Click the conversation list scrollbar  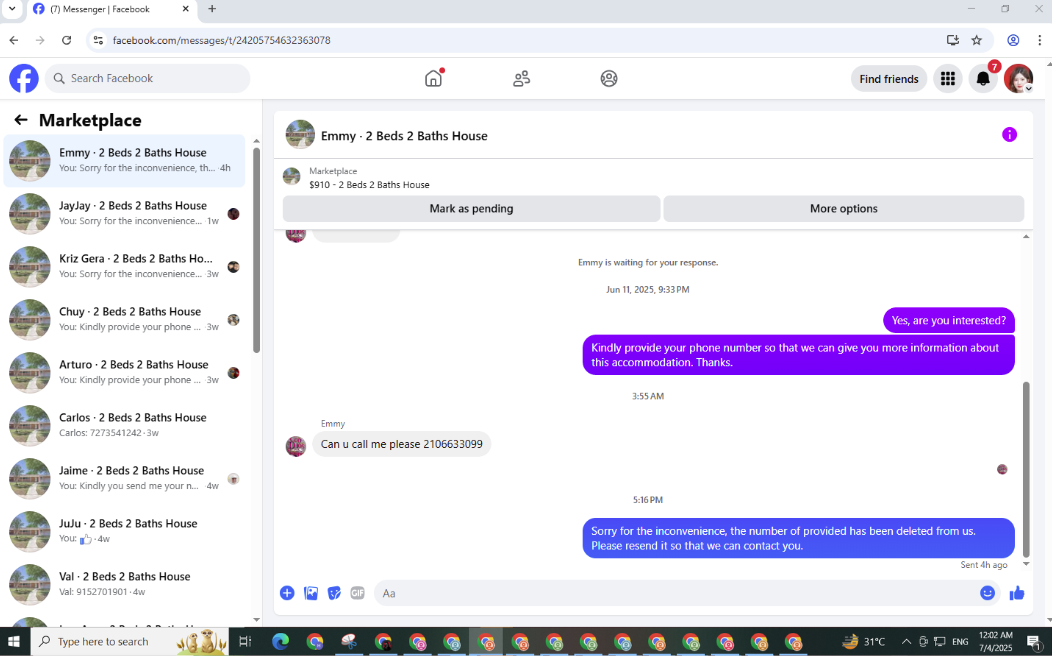256,248
